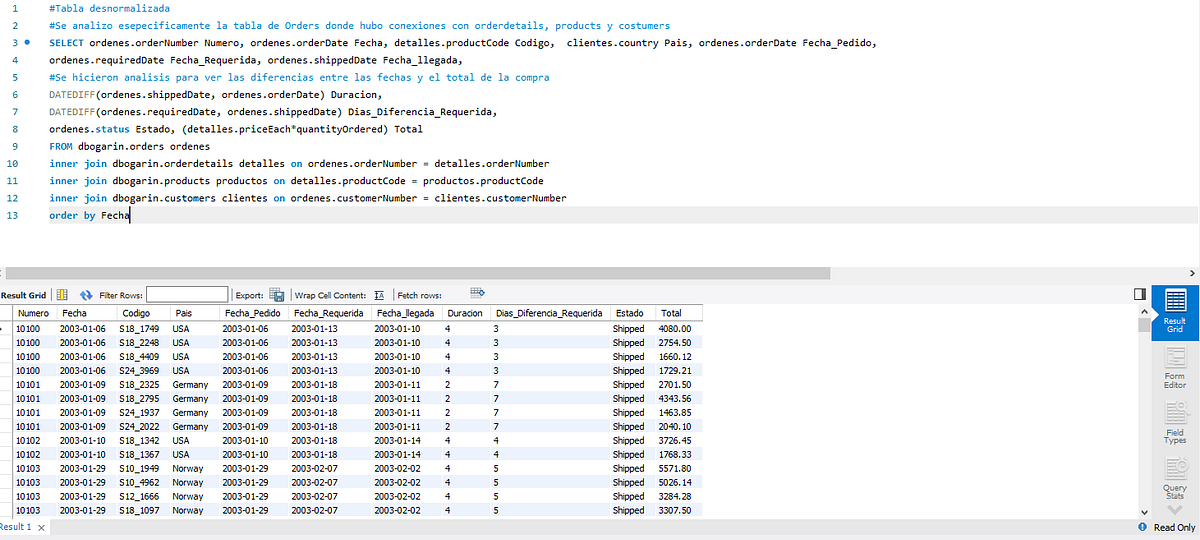
Task: Click the cell with code S18_1097
Action: [143, 510]
